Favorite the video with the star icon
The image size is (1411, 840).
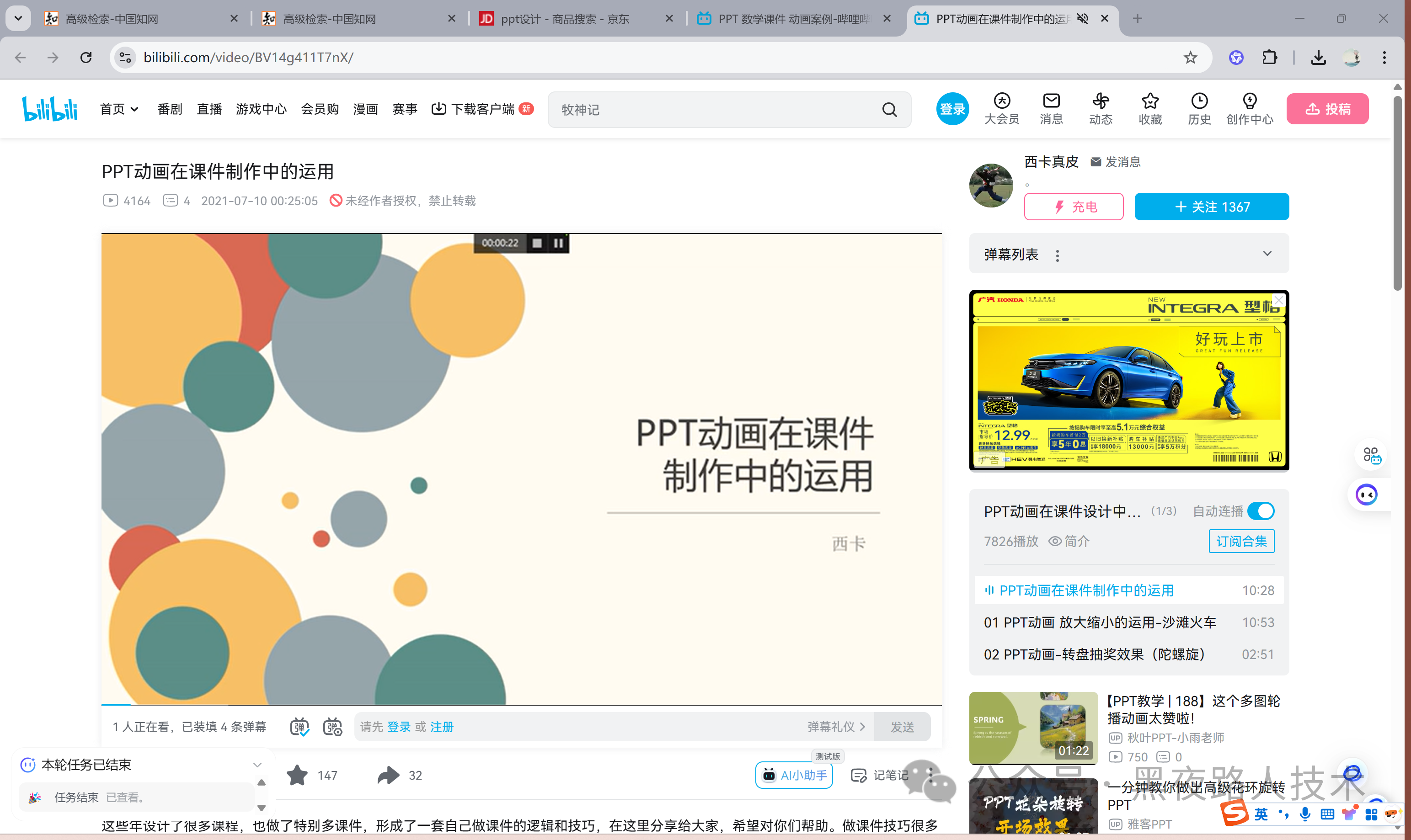click(x=298, y=775)
